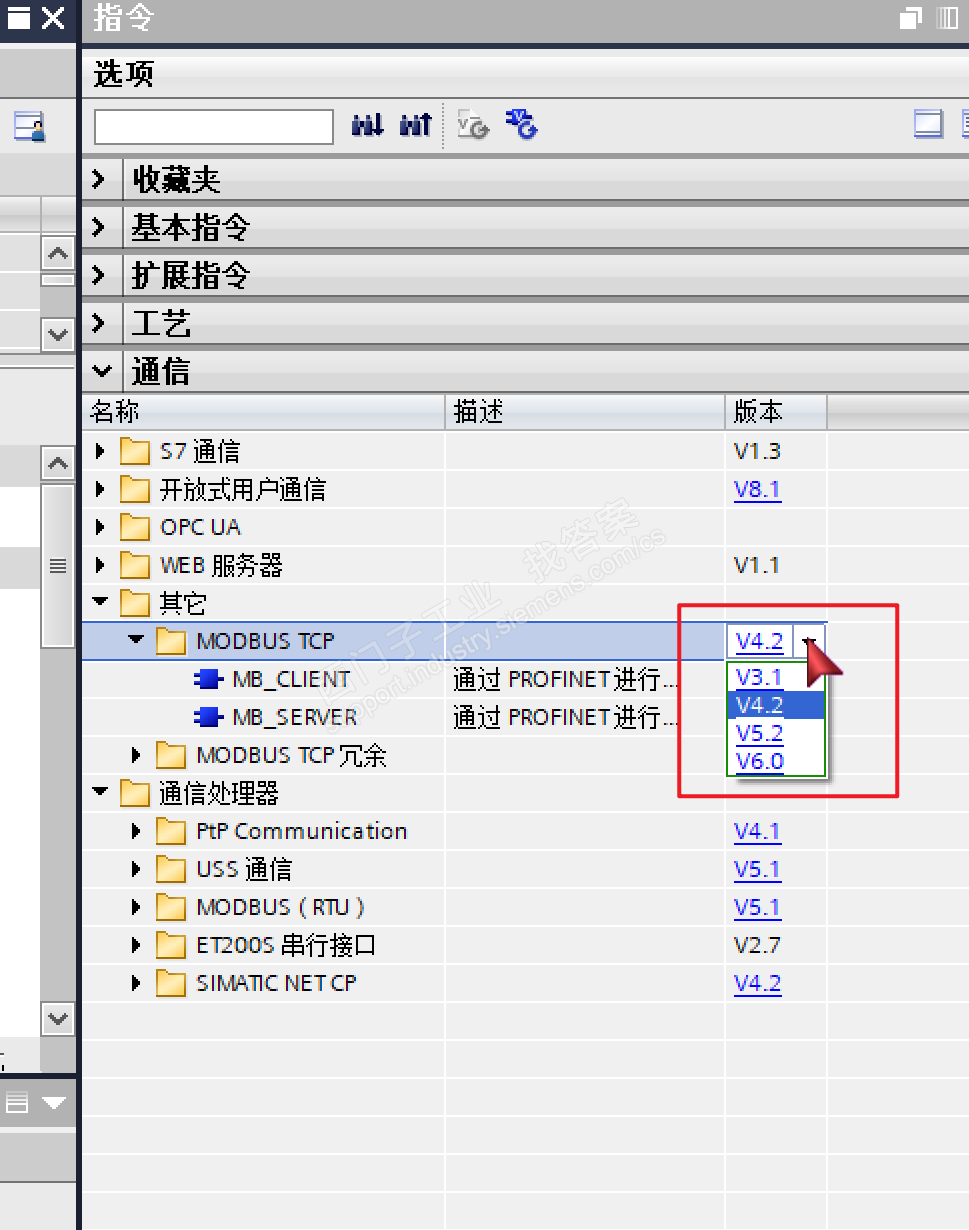Collapse the 通信处理器 folder
The image size is (969, 1230).
(x=100, y=793)
